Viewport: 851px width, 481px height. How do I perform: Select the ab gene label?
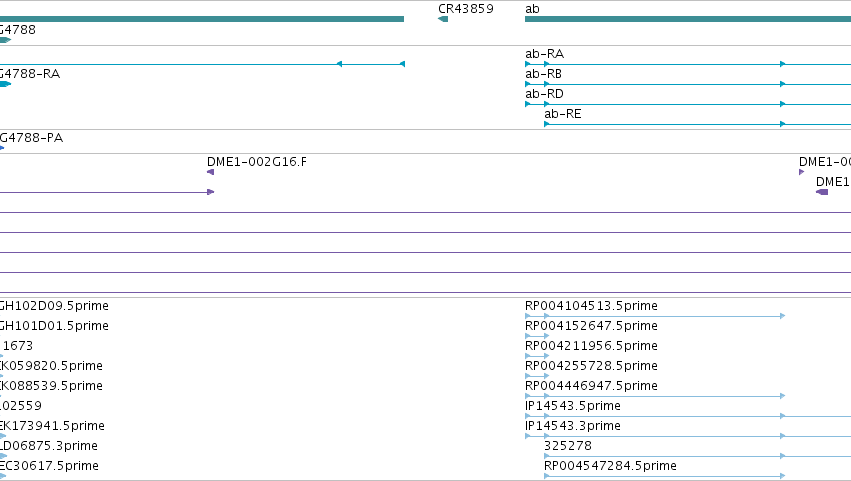click(532, 9)
